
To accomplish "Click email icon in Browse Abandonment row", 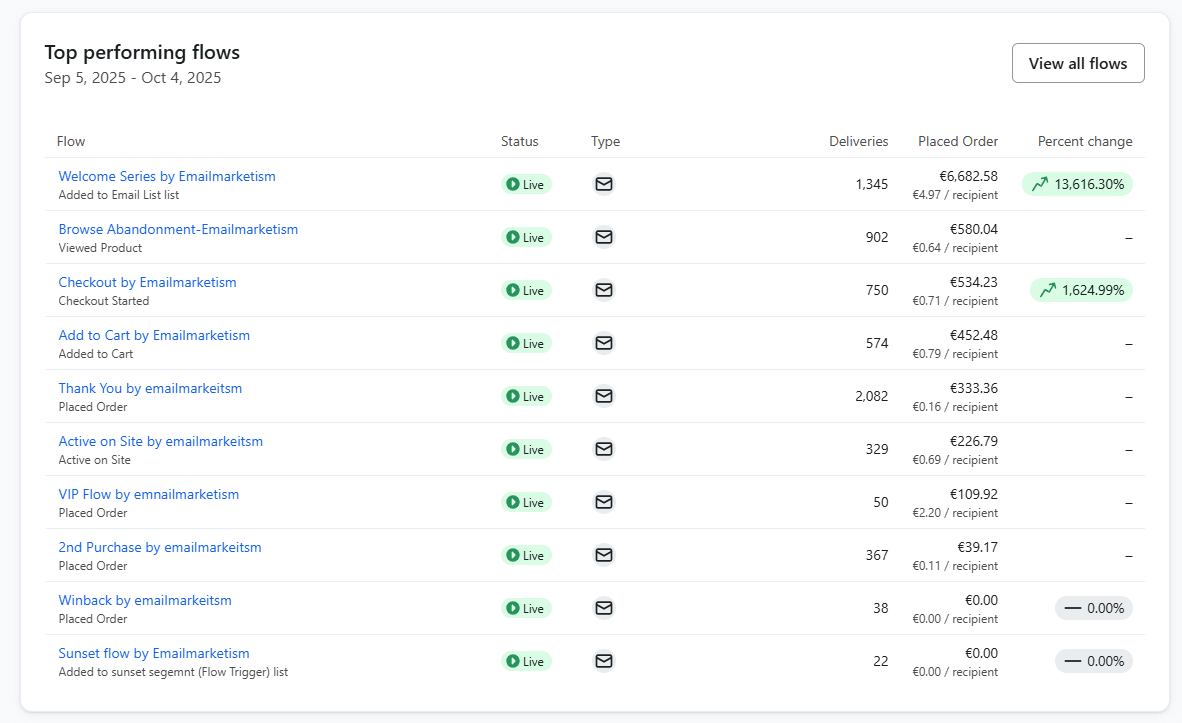I will 604,237.
